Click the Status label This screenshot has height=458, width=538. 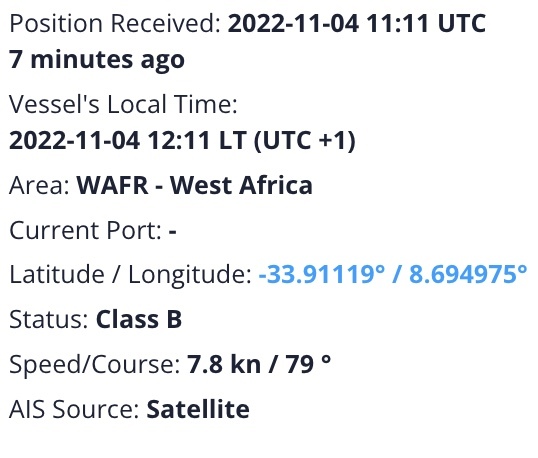pos(49,319)
